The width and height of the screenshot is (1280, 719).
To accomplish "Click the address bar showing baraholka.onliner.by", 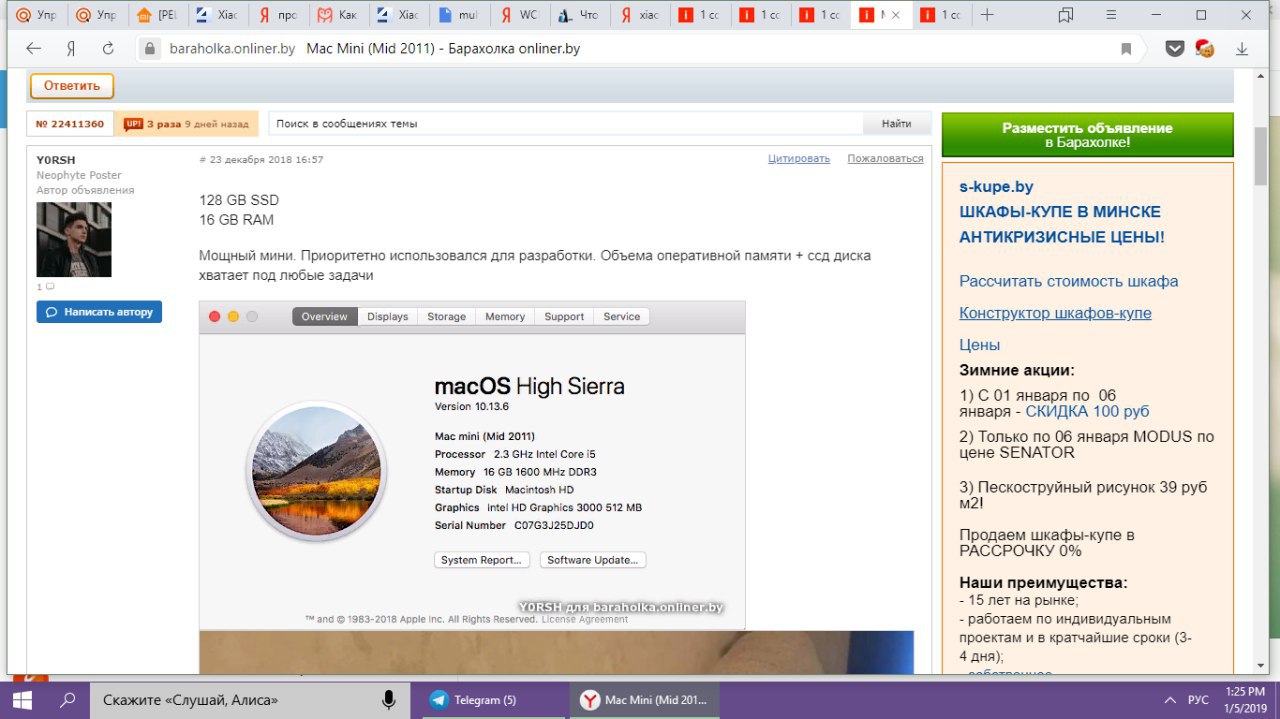I will [x=640, y=48].
